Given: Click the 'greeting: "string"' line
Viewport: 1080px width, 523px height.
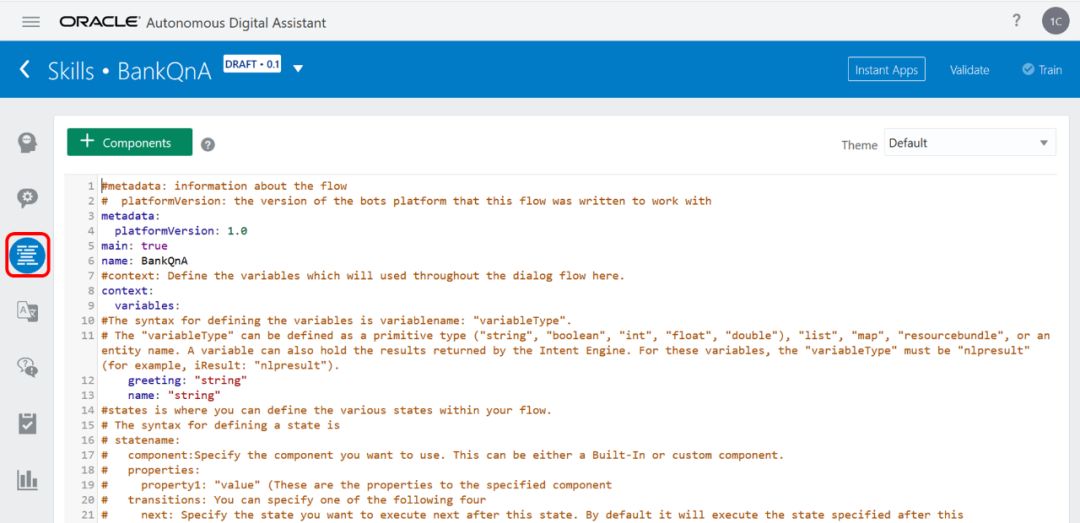Looking at the screenshot, I should tap(187, 380).
